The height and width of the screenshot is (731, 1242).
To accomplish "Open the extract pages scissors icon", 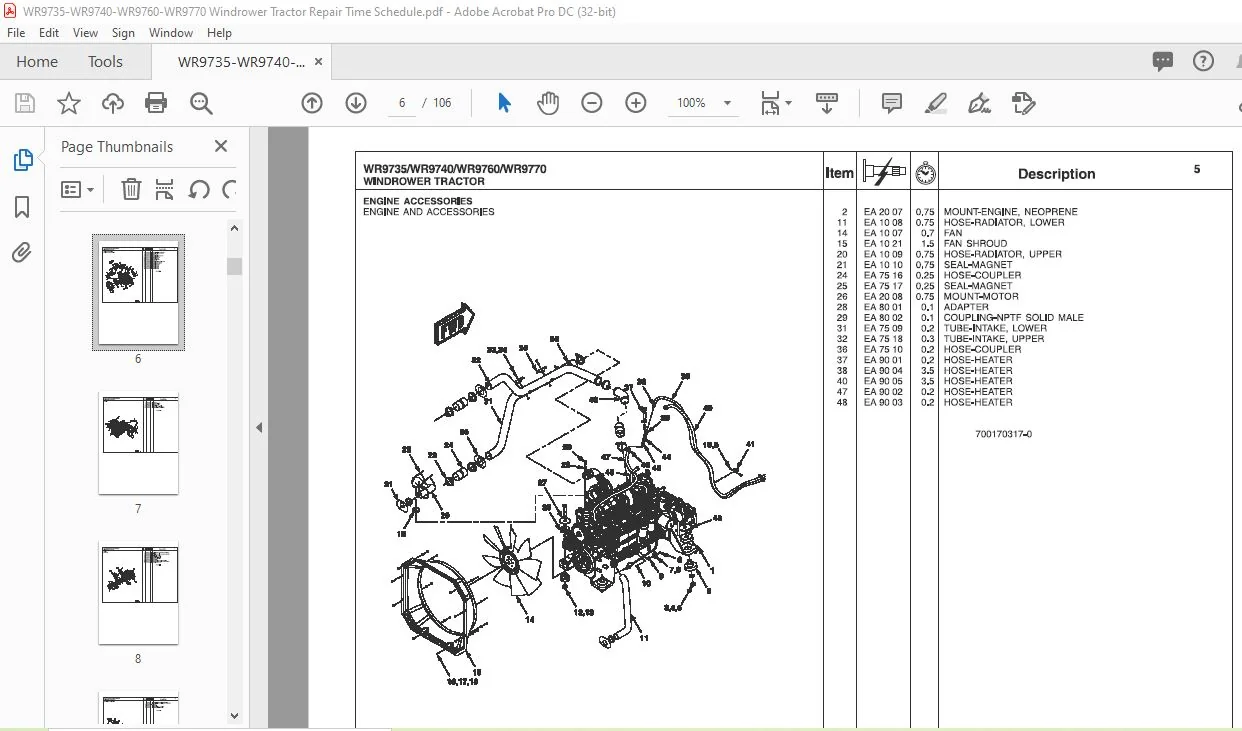I will click(165, 189).
